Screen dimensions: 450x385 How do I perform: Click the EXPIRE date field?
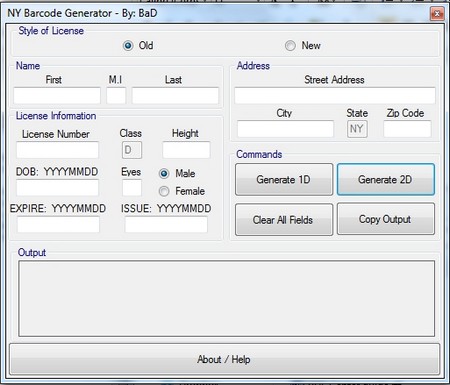(x=58, y=224)
